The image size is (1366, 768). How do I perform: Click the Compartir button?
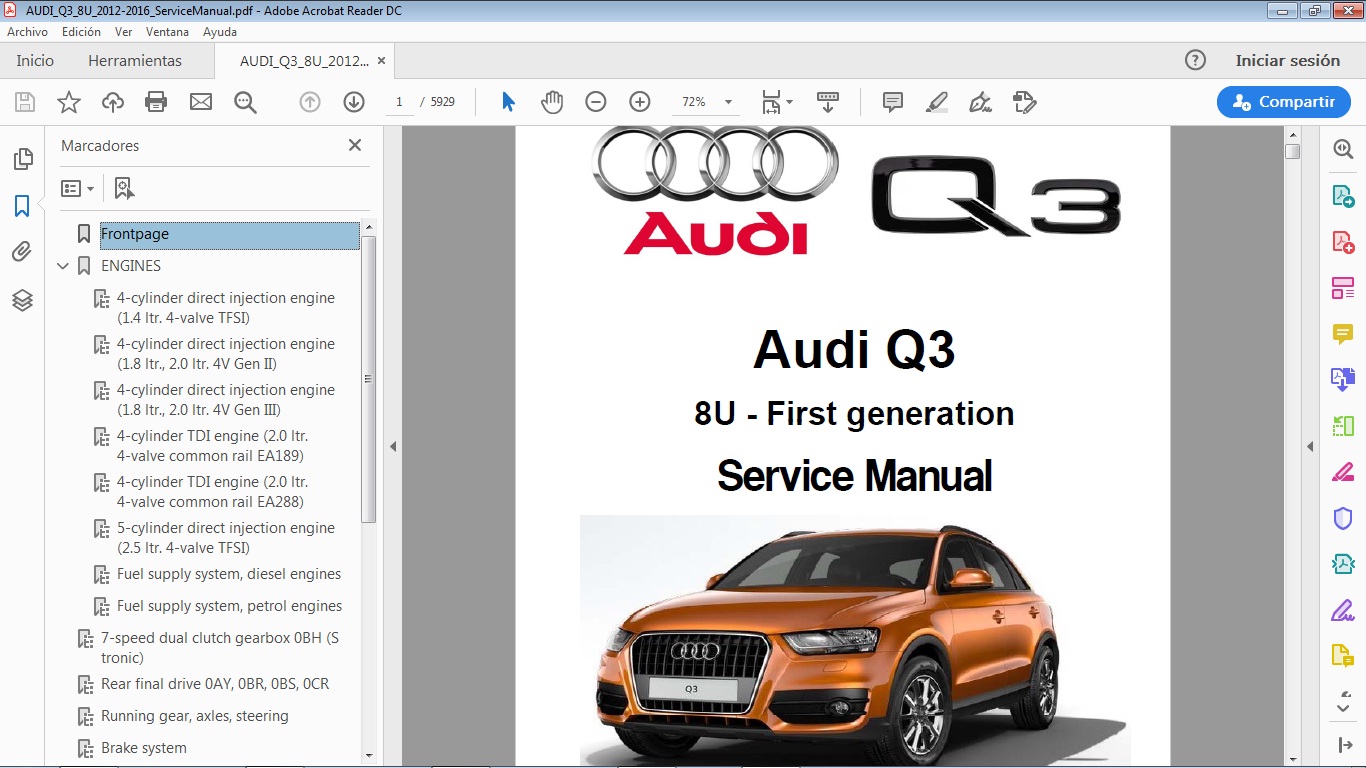(1283, 101)
